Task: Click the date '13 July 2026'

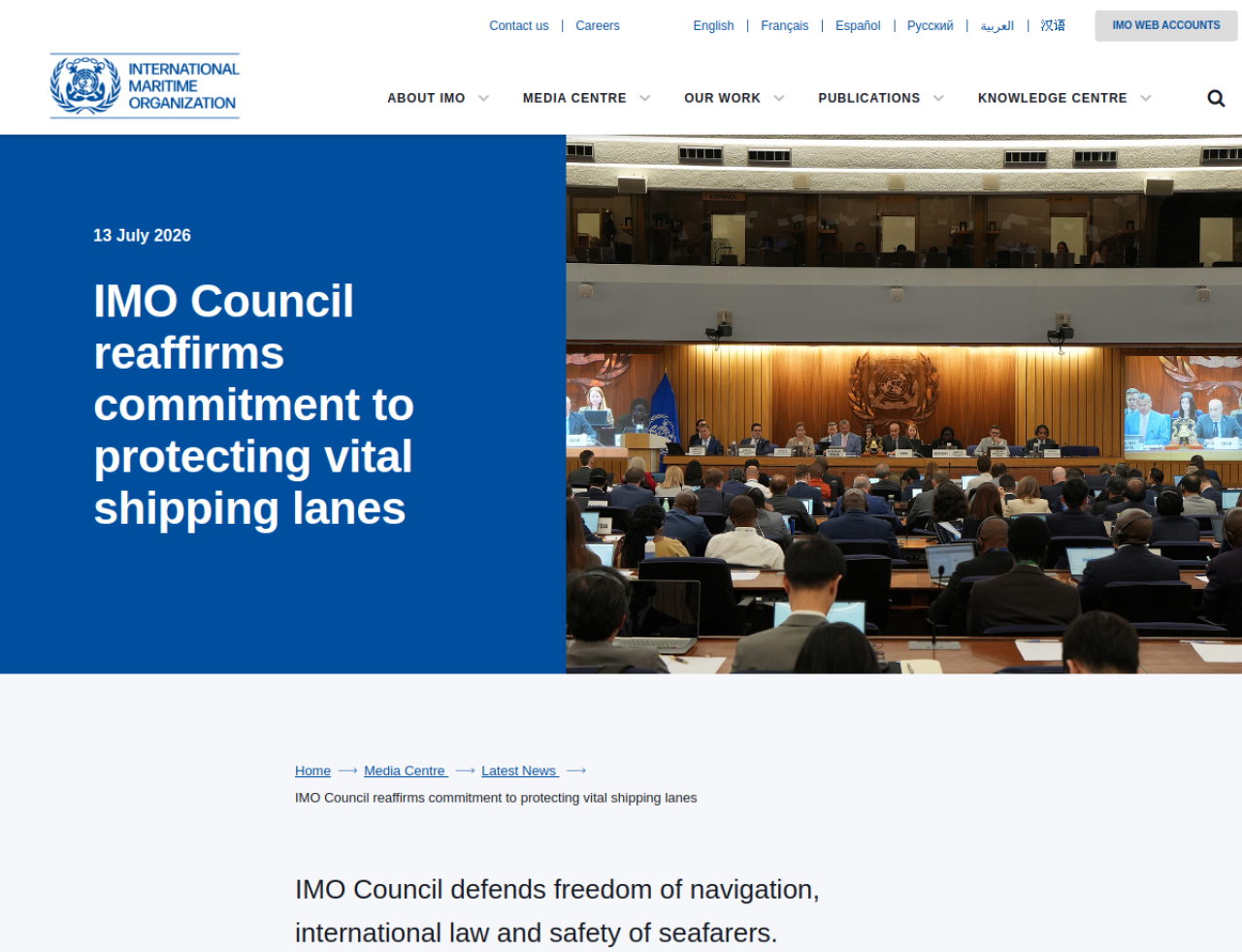Action: tap(142, 236)
